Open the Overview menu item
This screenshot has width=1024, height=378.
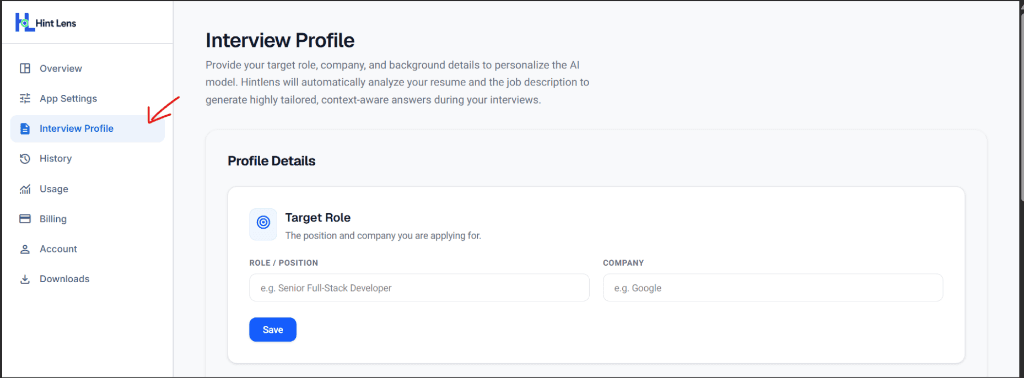(88, 69)
